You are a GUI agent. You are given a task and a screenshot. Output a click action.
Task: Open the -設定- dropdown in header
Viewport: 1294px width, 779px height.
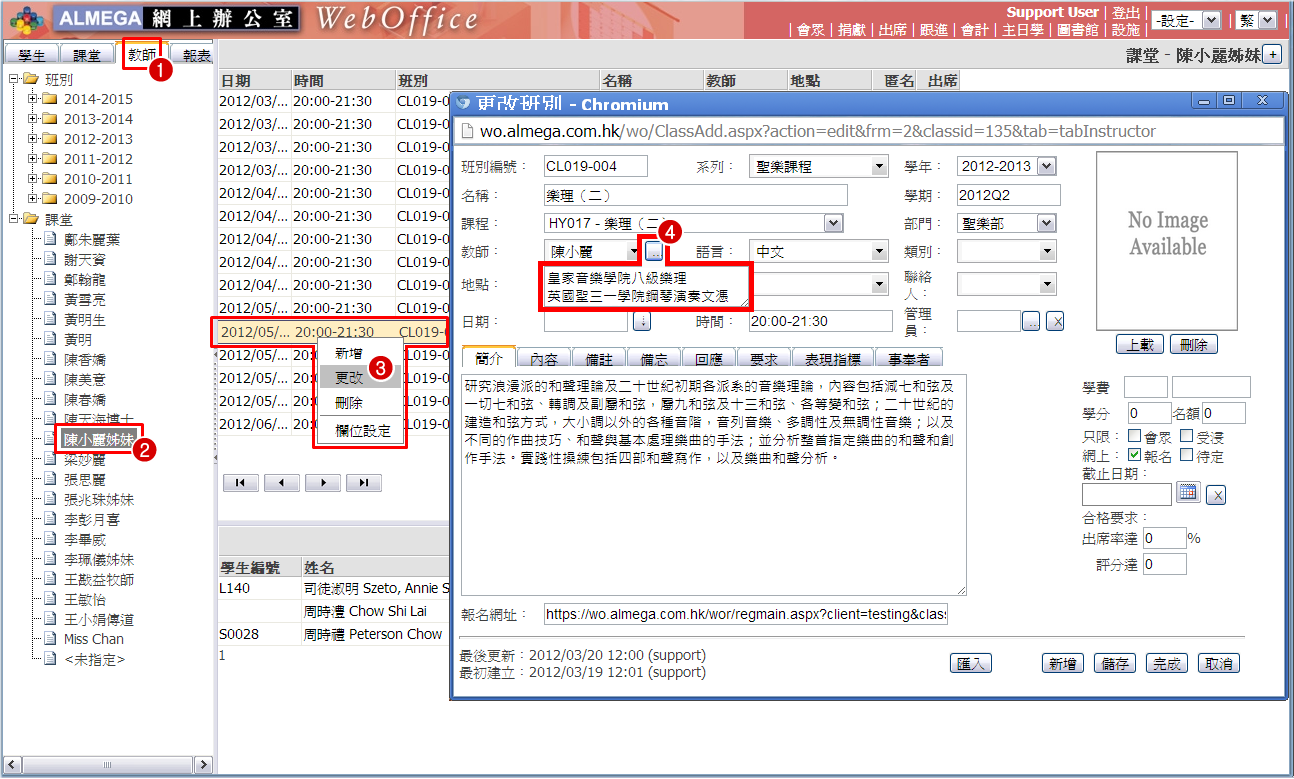point(1186,20)
